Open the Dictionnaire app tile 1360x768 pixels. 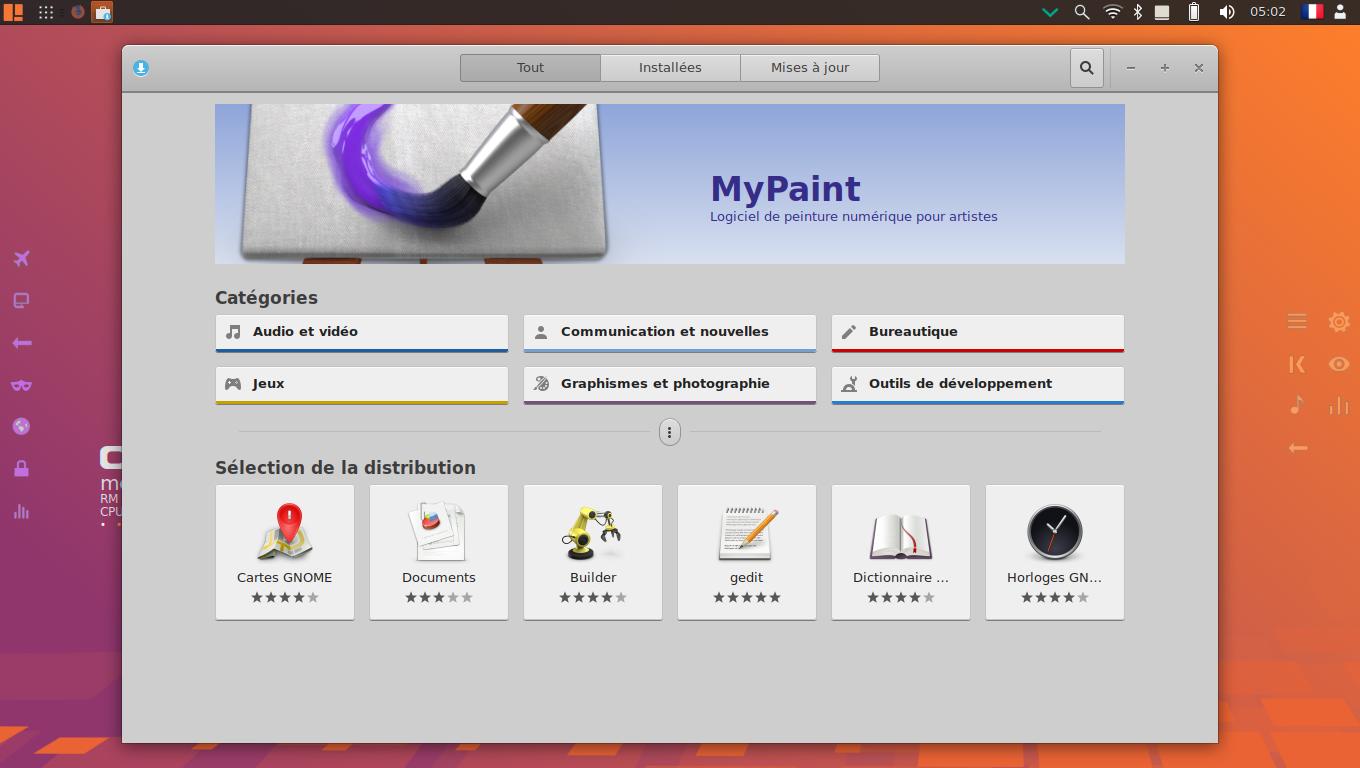click(x=901, y=552)
